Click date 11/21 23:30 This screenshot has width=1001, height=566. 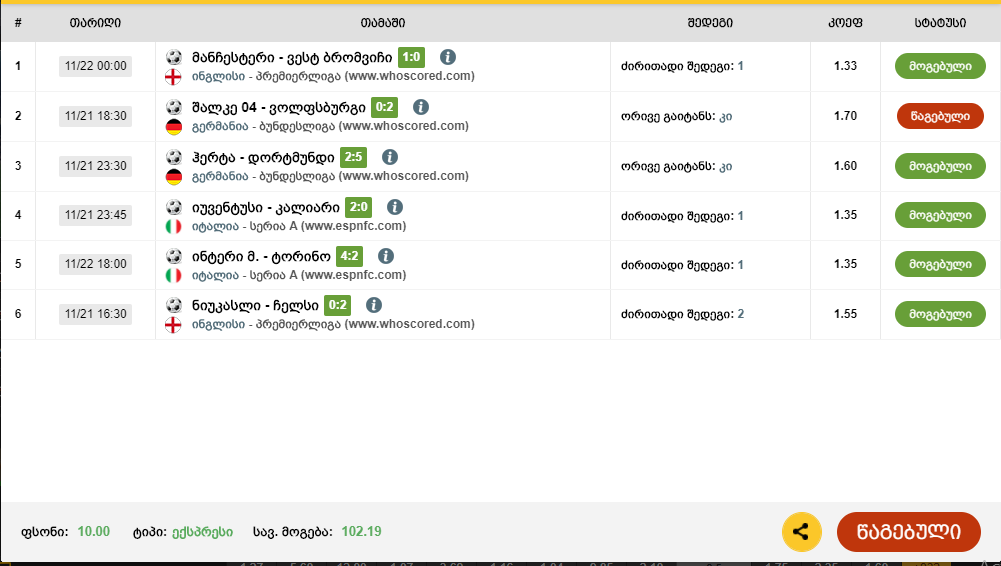(x=95, y=165)
